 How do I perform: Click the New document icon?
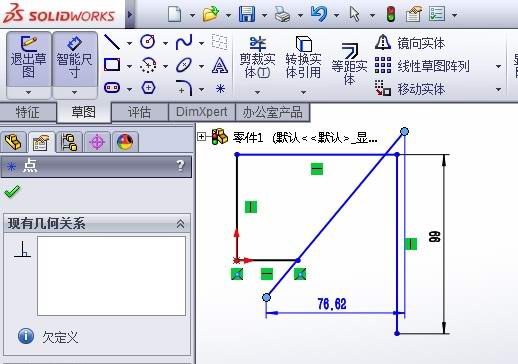(175, 14)
